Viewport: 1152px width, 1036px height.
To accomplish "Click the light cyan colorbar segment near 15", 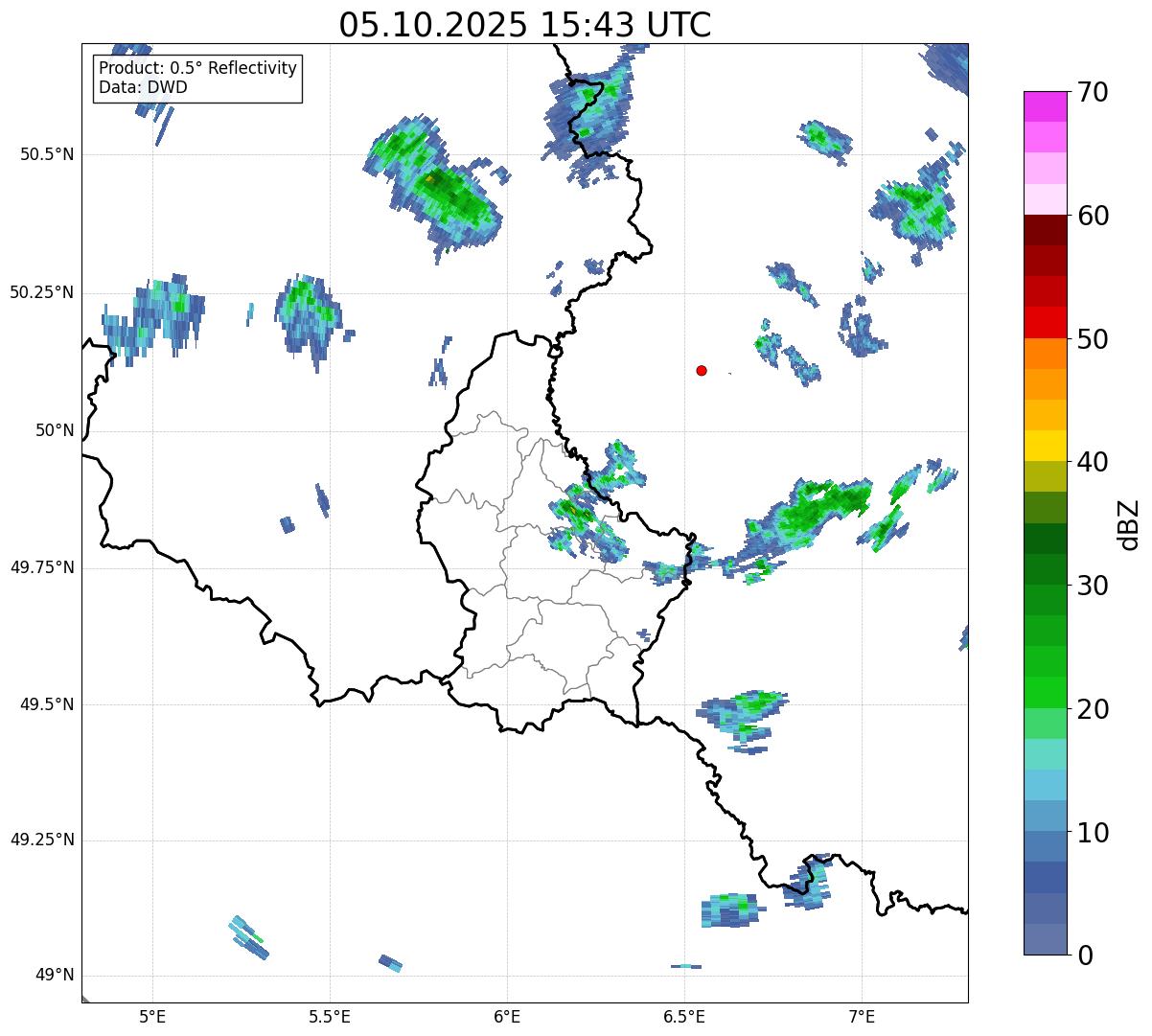I will point(1045,754).
